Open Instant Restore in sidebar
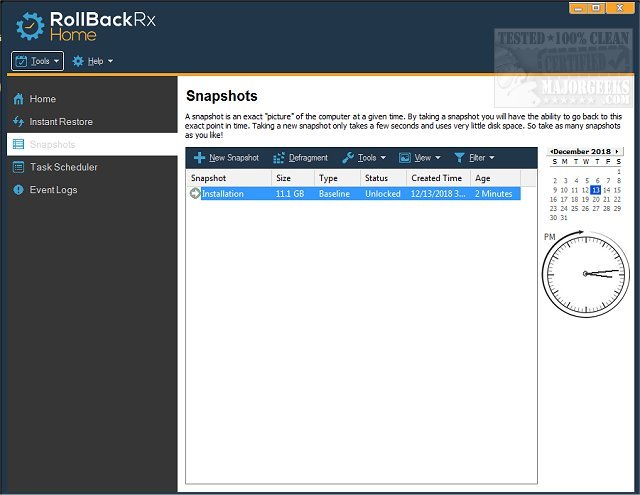 tap(92, 122)
